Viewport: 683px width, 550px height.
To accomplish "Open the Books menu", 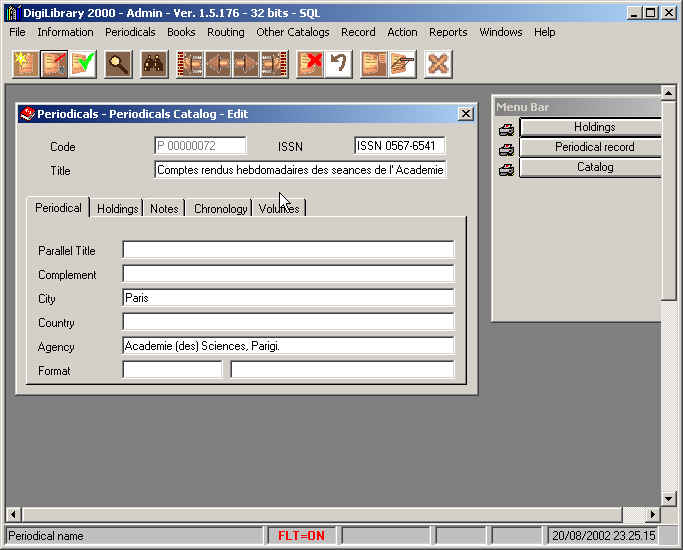I will [x=181, y=32].
